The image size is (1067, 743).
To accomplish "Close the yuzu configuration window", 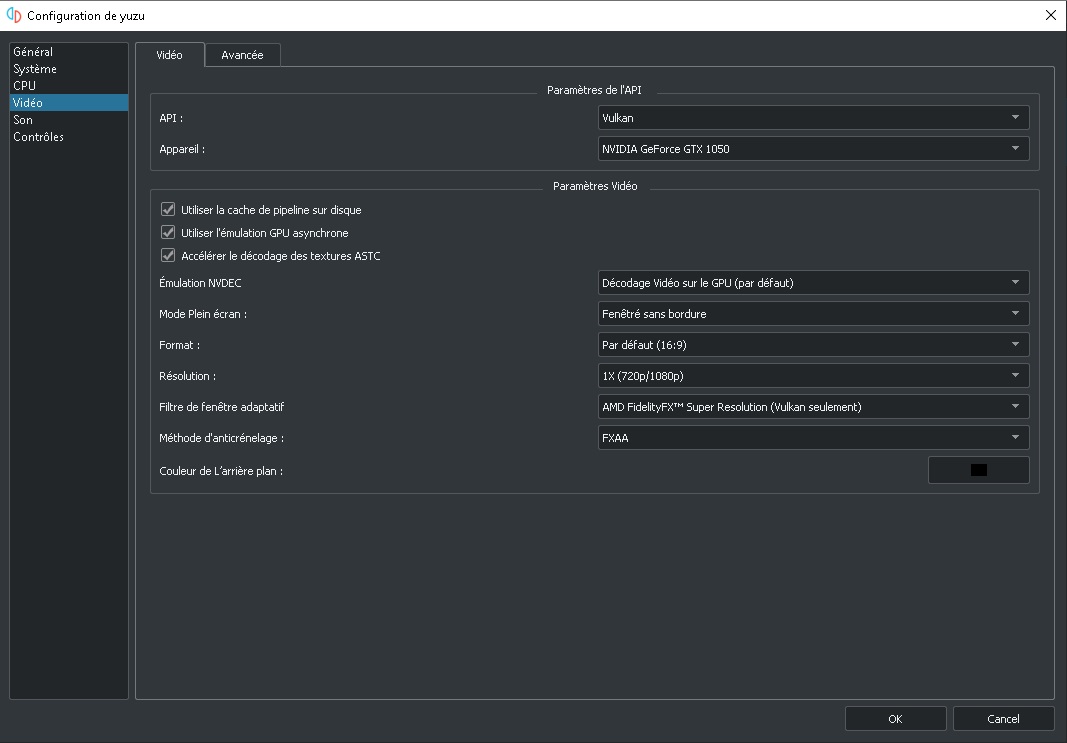I will (1050, 15).
